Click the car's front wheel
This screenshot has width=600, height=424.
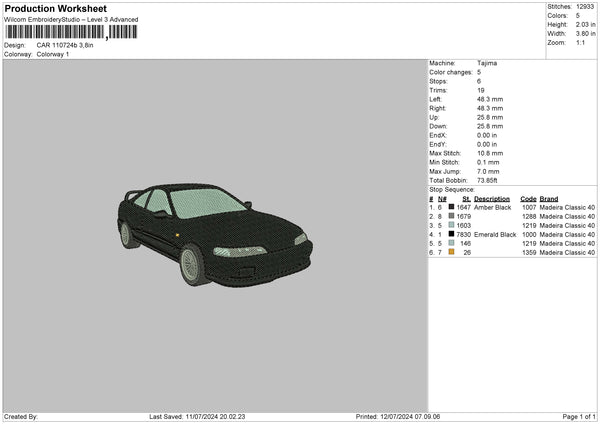click(194, 263)
